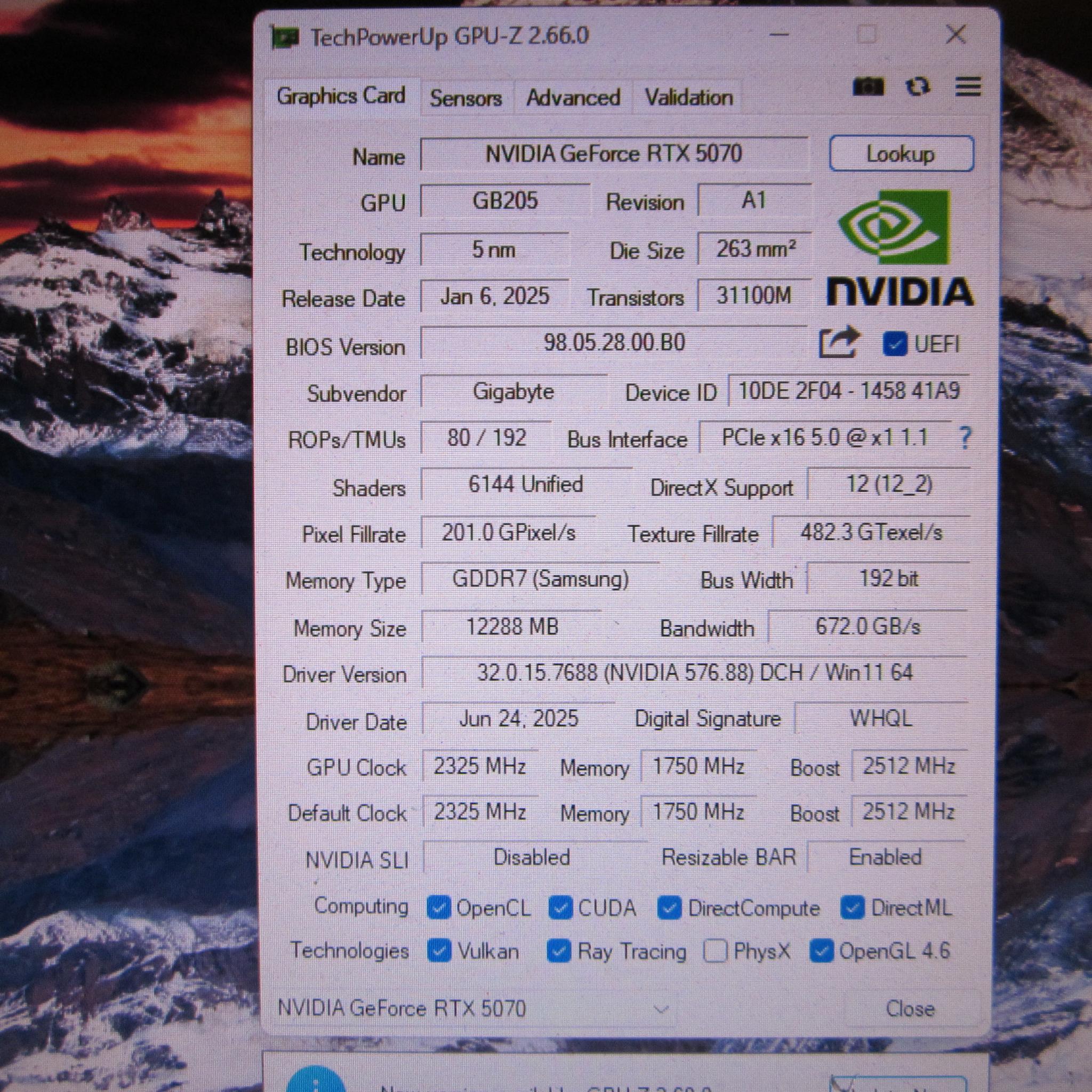The height and width of the screenshot is (1092, 1092).
Task: Open the GPU selector dropdown at bottom
Action: click(474, 1009)
